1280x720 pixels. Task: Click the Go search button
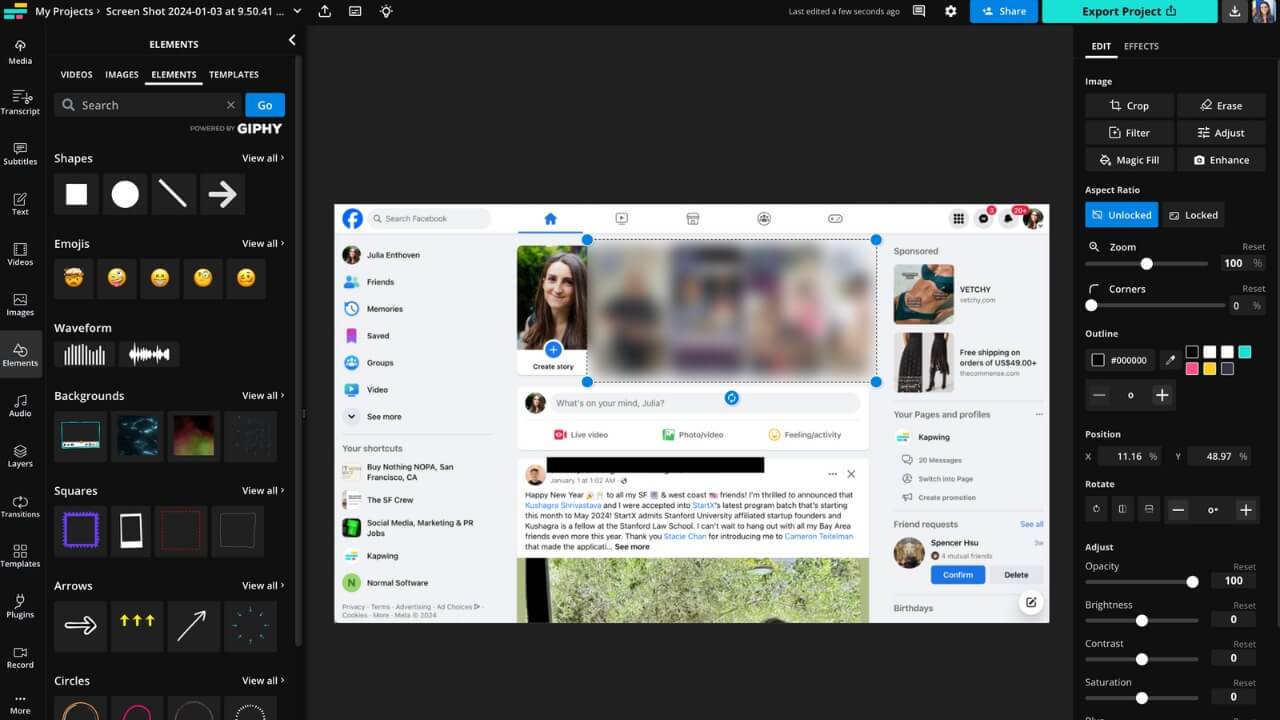point(265,105)
